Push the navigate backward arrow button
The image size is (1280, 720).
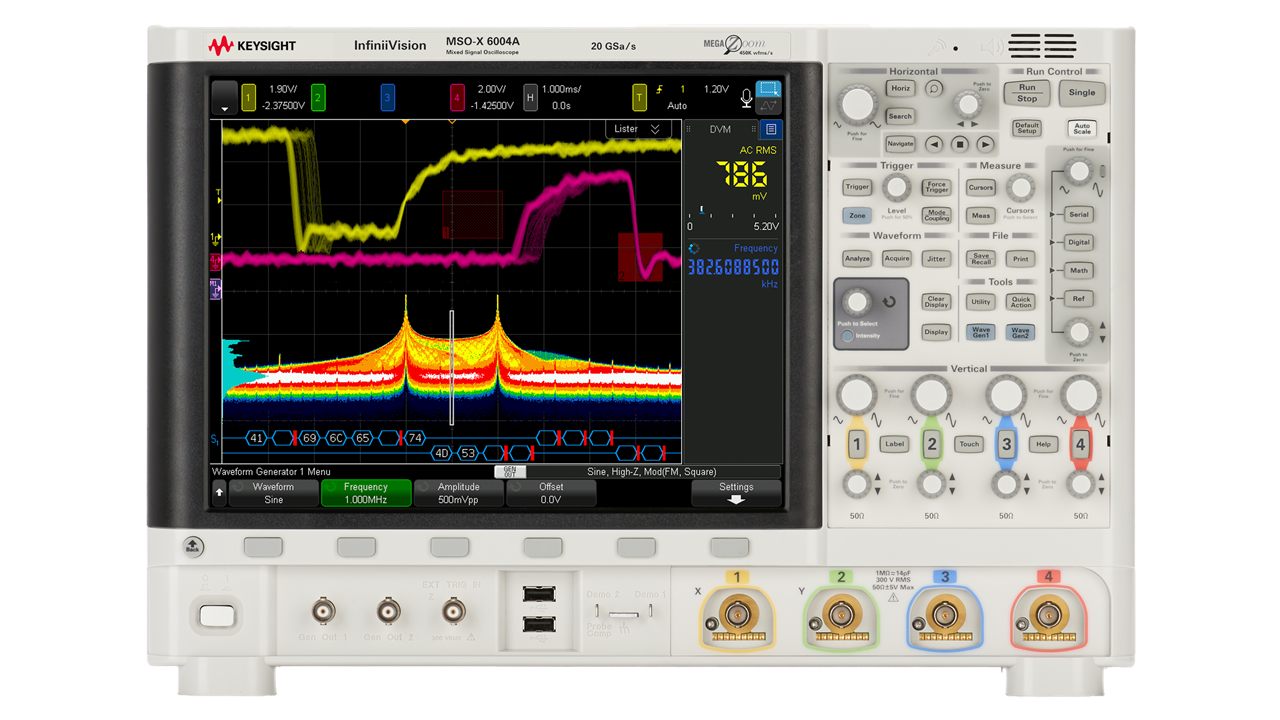point(934,144)
